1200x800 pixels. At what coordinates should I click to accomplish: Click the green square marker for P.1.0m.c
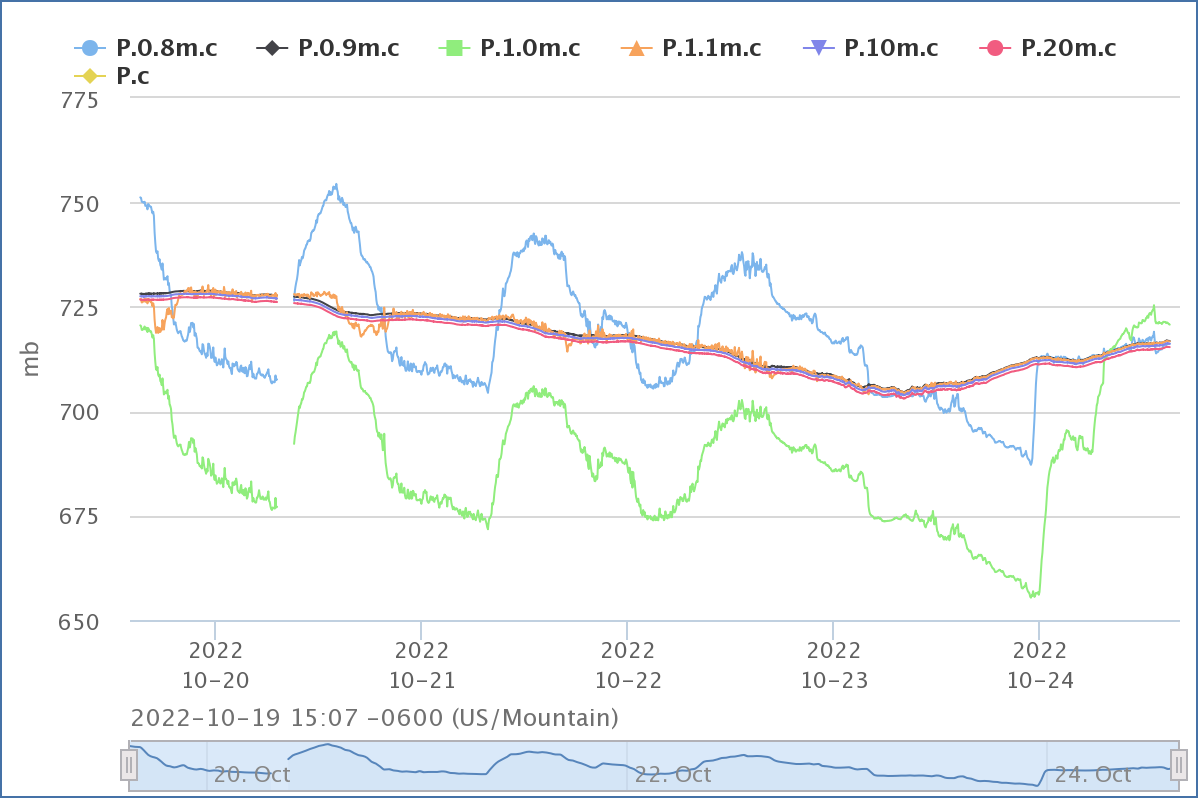pos(454,48)
